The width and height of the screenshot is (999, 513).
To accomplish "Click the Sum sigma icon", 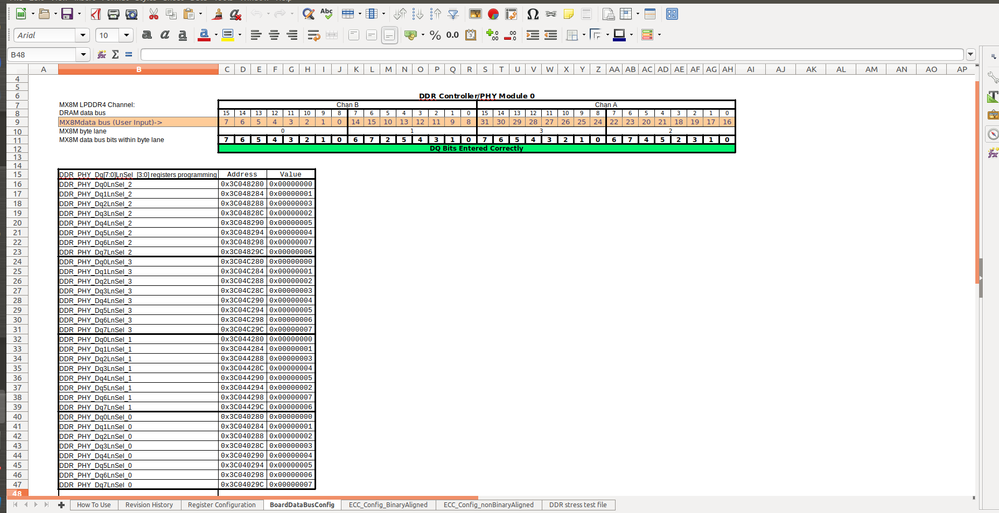I will coord(115,55).
